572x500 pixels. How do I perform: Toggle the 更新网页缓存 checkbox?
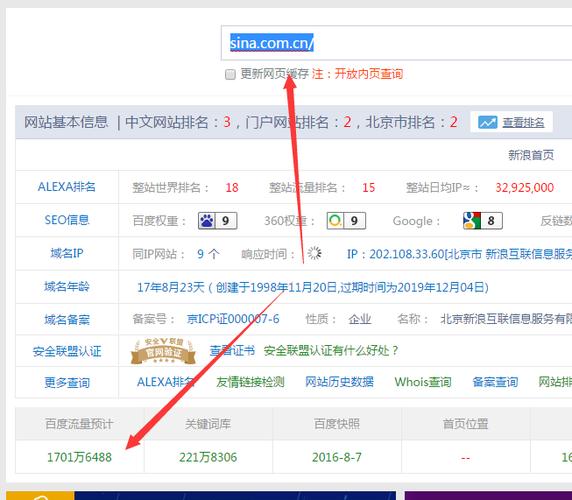point(230,74)
